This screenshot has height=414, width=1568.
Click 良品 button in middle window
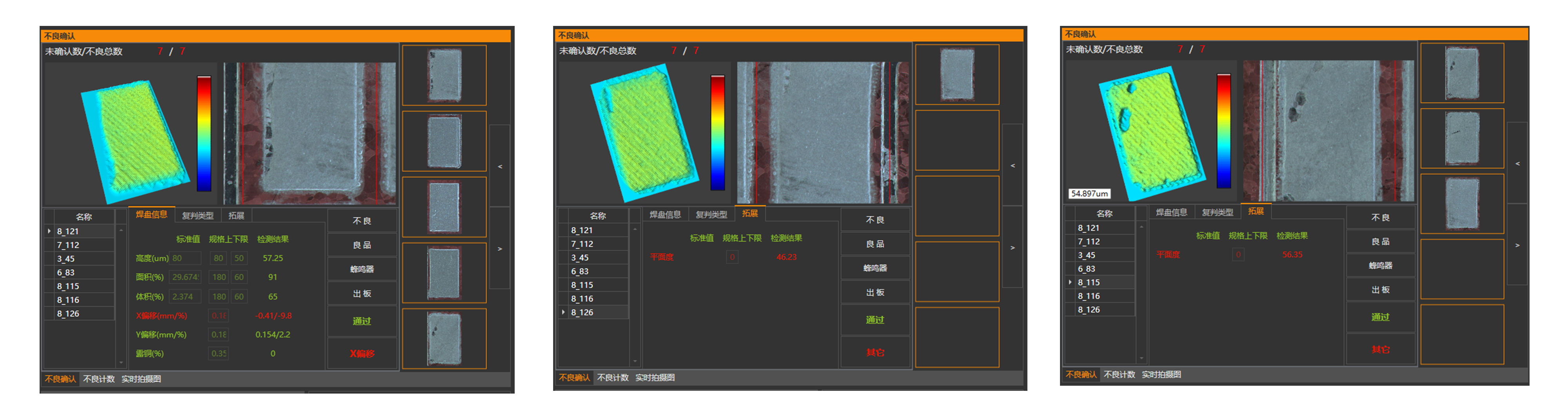point(875,244)
